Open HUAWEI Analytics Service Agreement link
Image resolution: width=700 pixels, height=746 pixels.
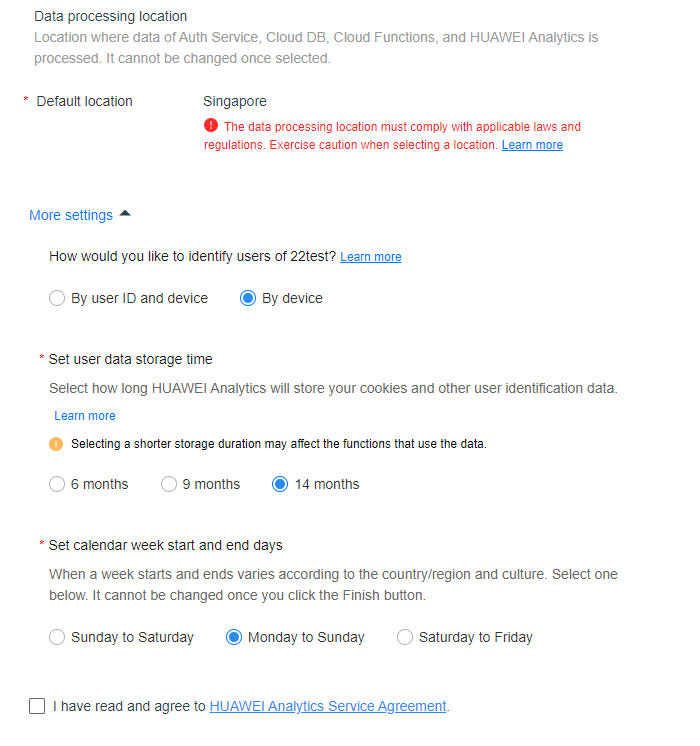click(x=327, y=706)
